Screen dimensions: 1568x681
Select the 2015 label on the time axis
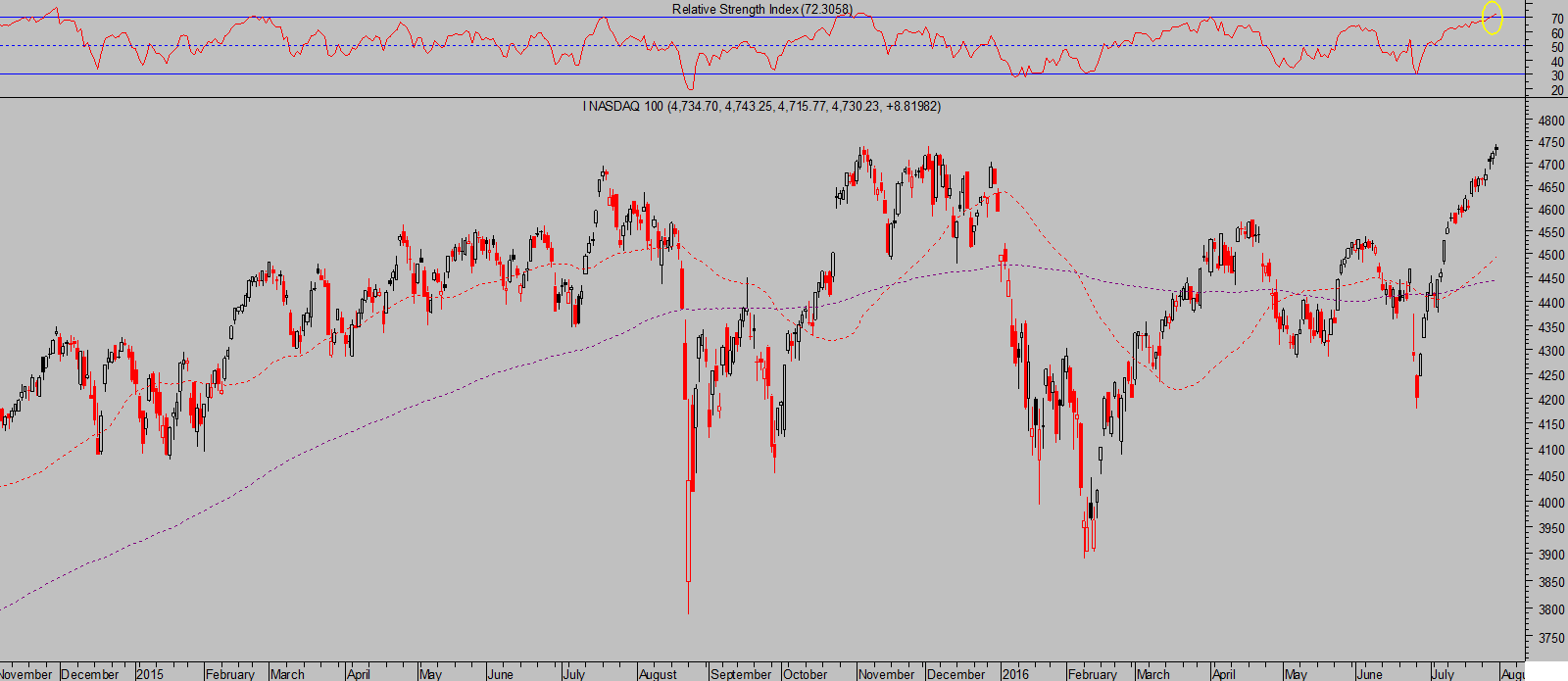click(x=150, y=674)
